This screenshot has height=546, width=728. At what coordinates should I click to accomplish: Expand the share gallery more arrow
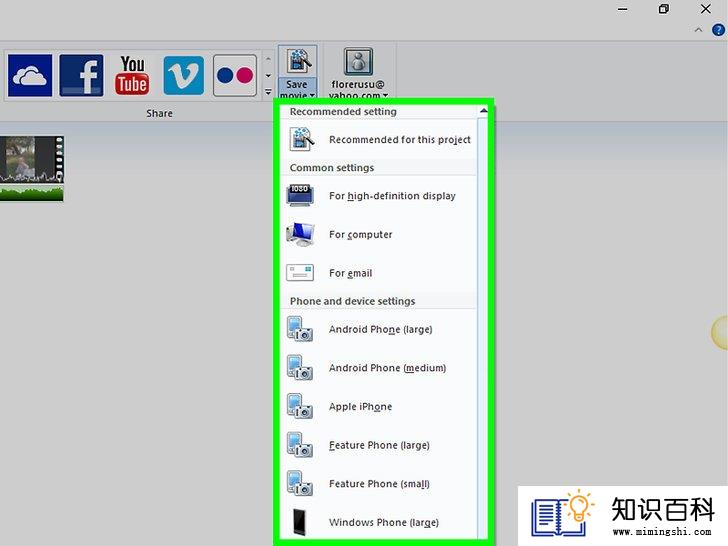pyautogui.click(x=268, y=92)
